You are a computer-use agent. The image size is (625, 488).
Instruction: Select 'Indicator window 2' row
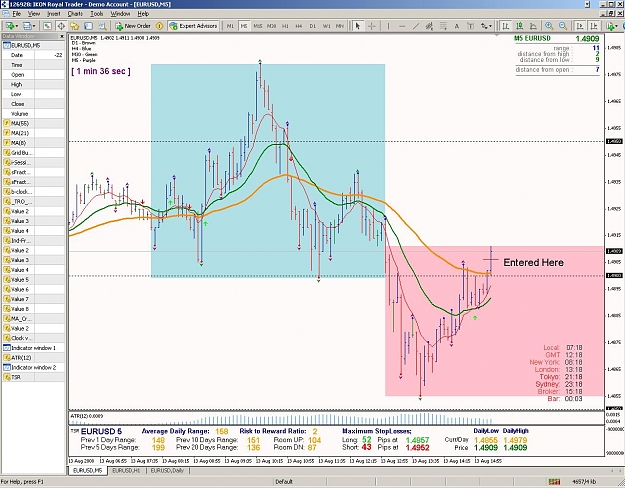point(33,367)
